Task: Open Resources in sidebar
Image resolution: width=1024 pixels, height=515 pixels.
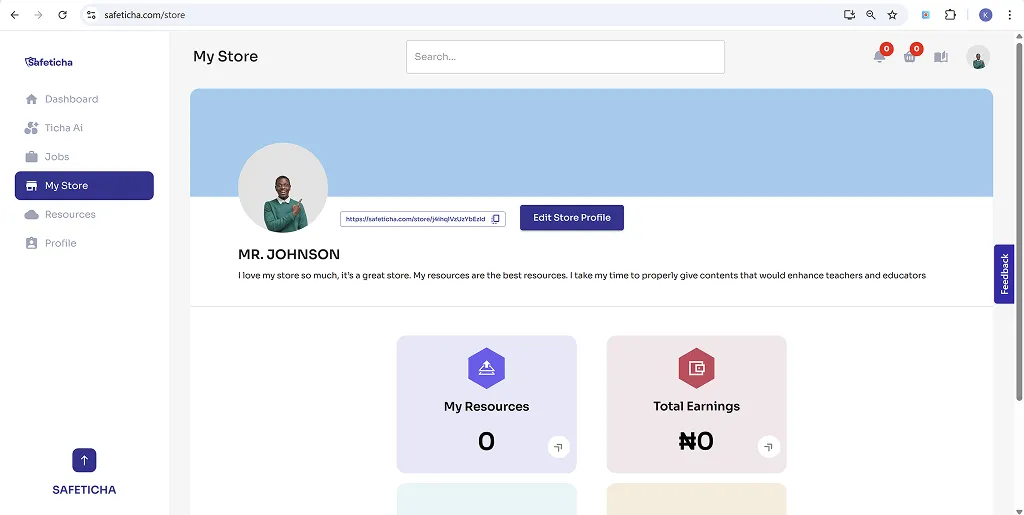Action: (84, 214)
